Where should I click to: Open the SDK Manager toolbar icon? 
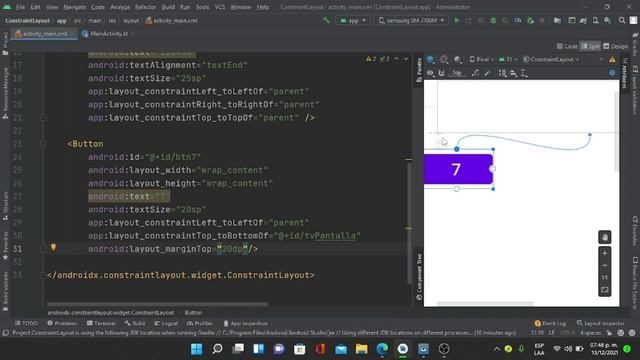click(608, 20)
